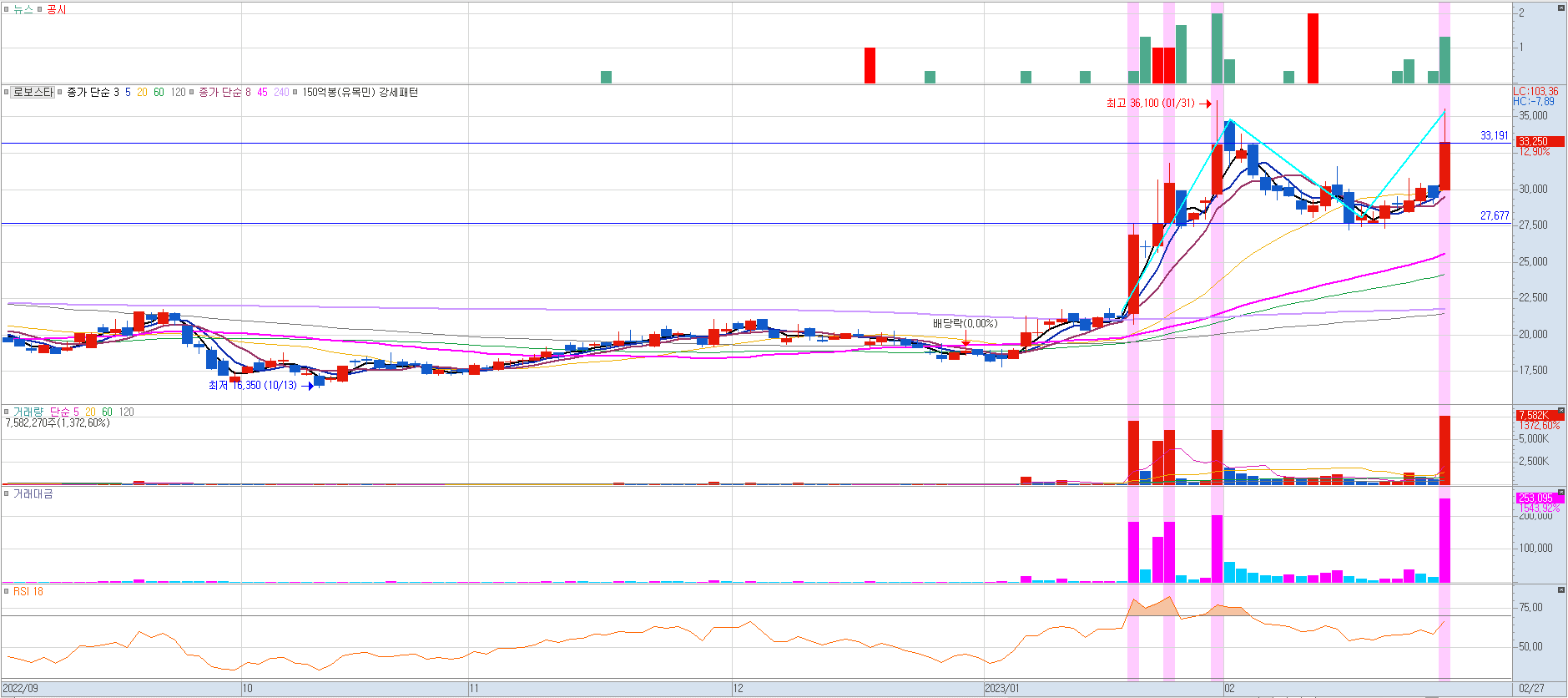Click the 최저 16,350 (10/13) low annotation
1568x698 pixels.
[253, 385]
